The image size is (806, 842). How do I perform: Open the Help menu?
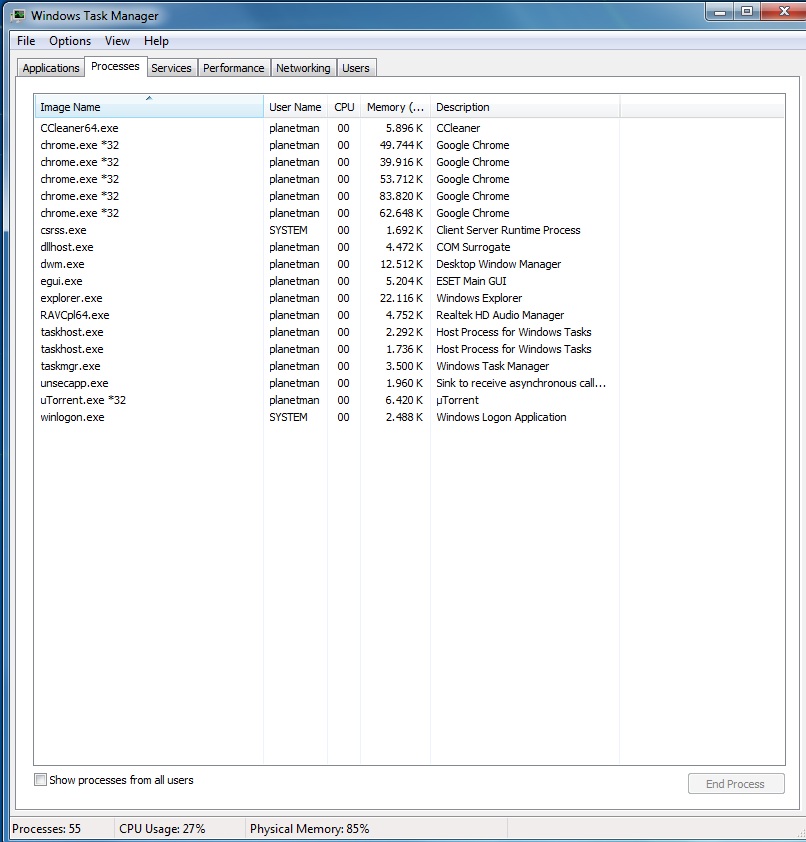[x=156, y=41]
